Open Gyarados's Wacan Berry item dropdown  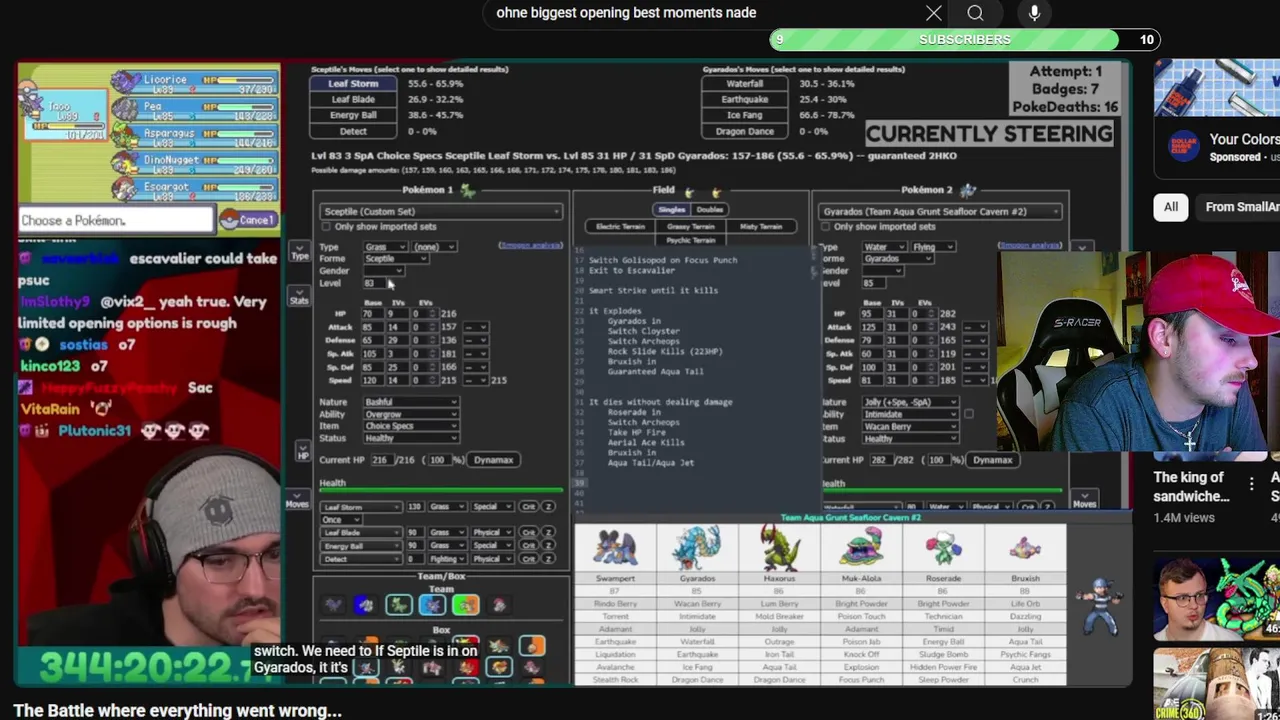click(x=910, y=426)
